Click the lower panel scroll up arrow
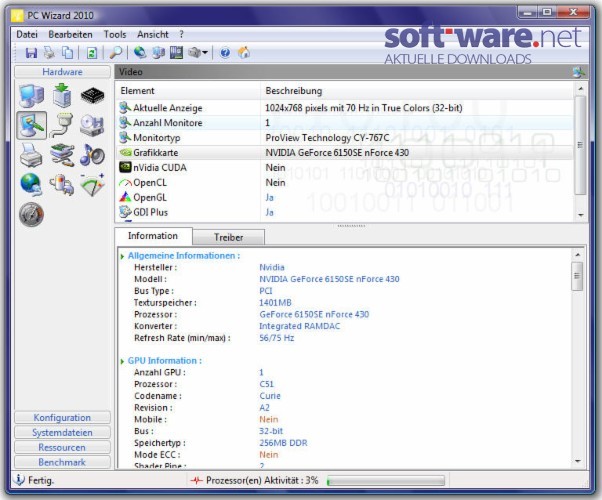This screenshot has height=500, width=602. pos(578,255)
